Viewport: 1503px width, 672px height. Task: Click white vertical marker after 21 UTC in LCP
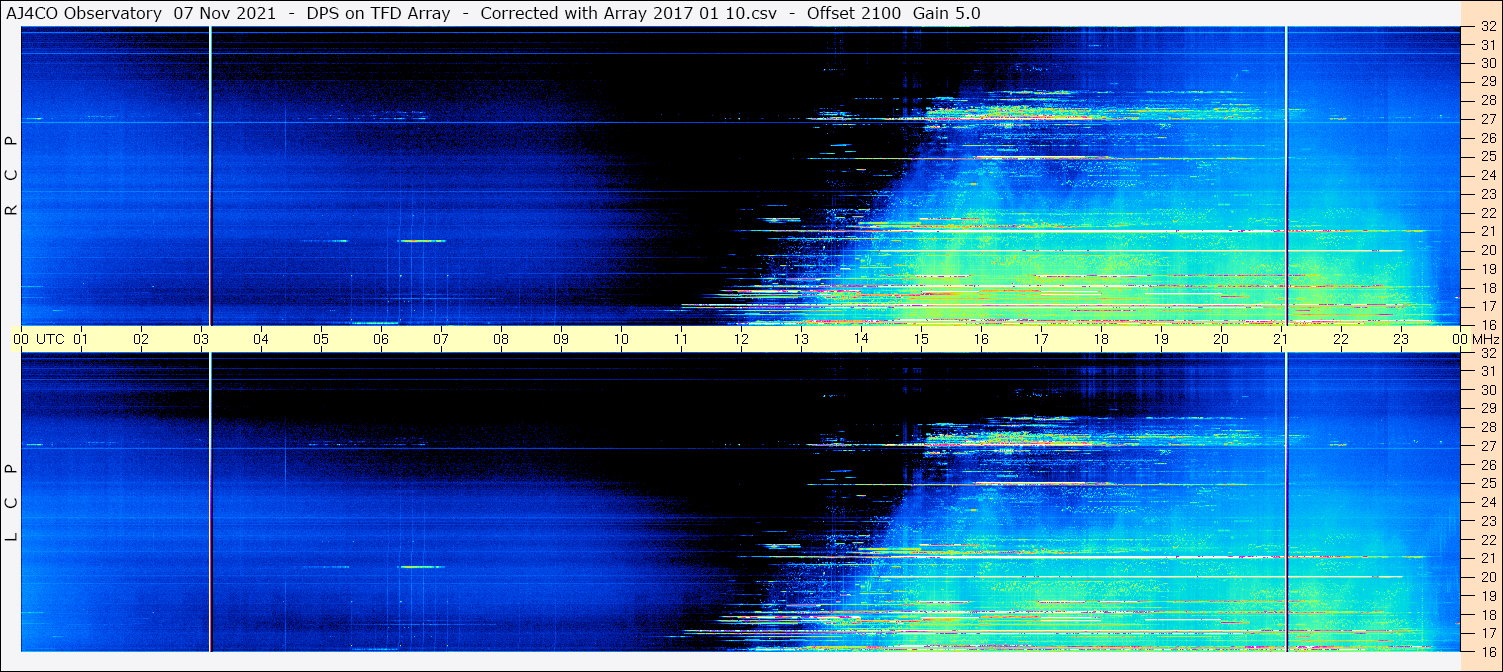(x=1286, y=502)
